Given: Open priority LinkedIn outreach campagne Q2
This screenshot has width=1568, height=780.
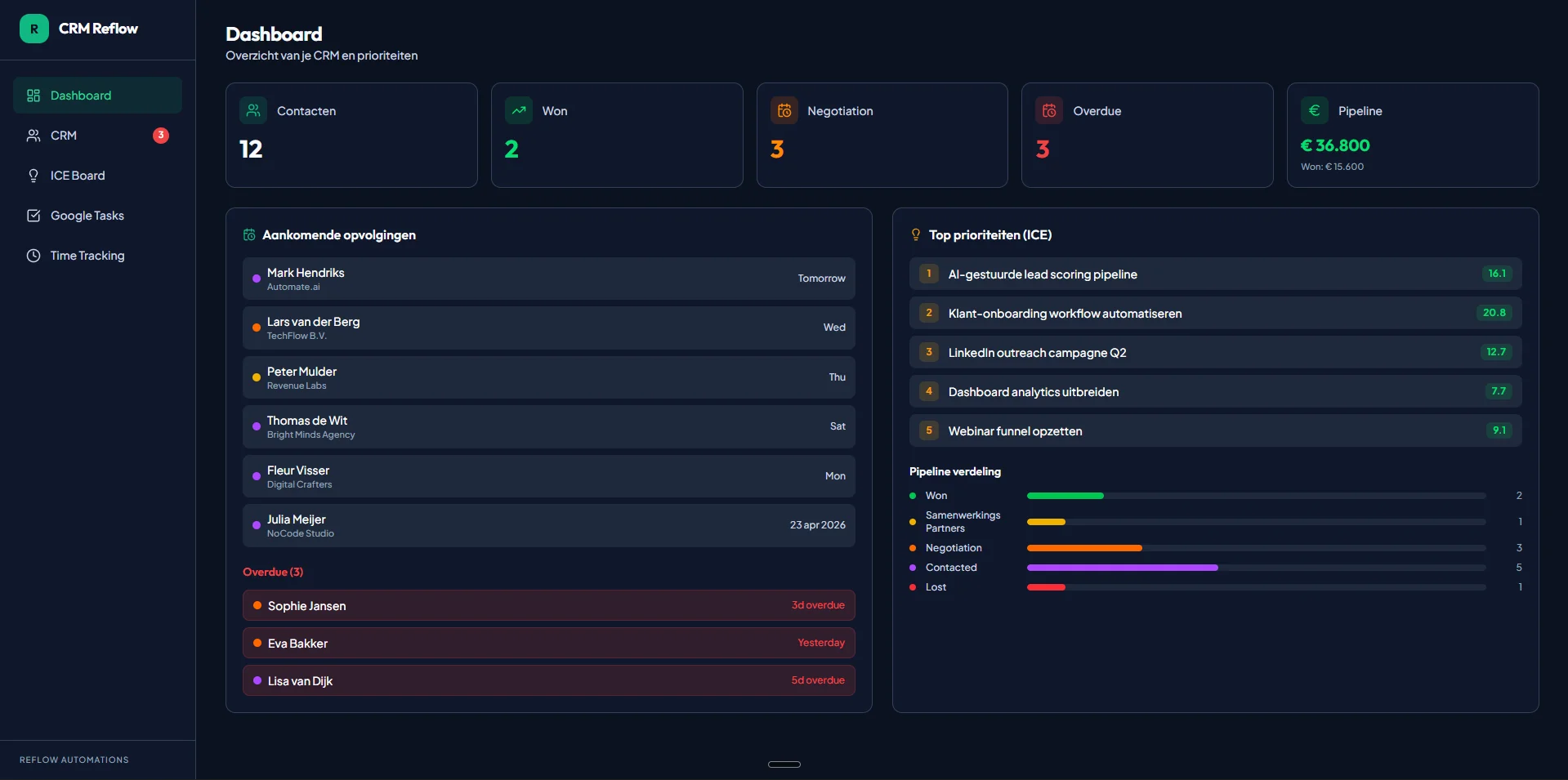Looking at the screenshot, I should (x=1216, y=352).
